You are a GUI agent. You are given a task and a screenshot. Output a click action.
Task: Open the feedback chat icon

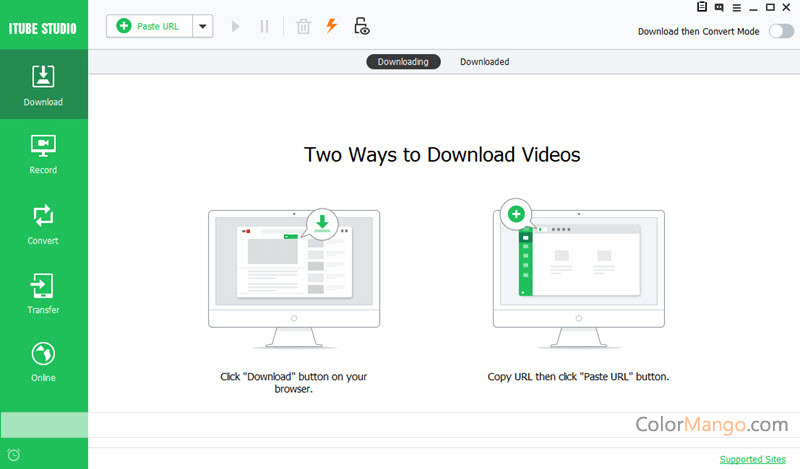[x=719, y=7]
